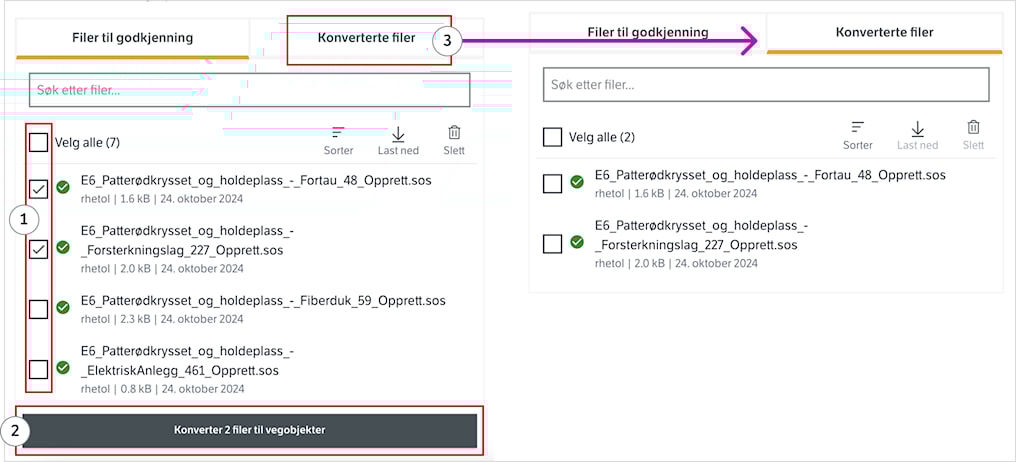
Task: Focus the right Søk etter filer search field
Action: coord(766,84)
